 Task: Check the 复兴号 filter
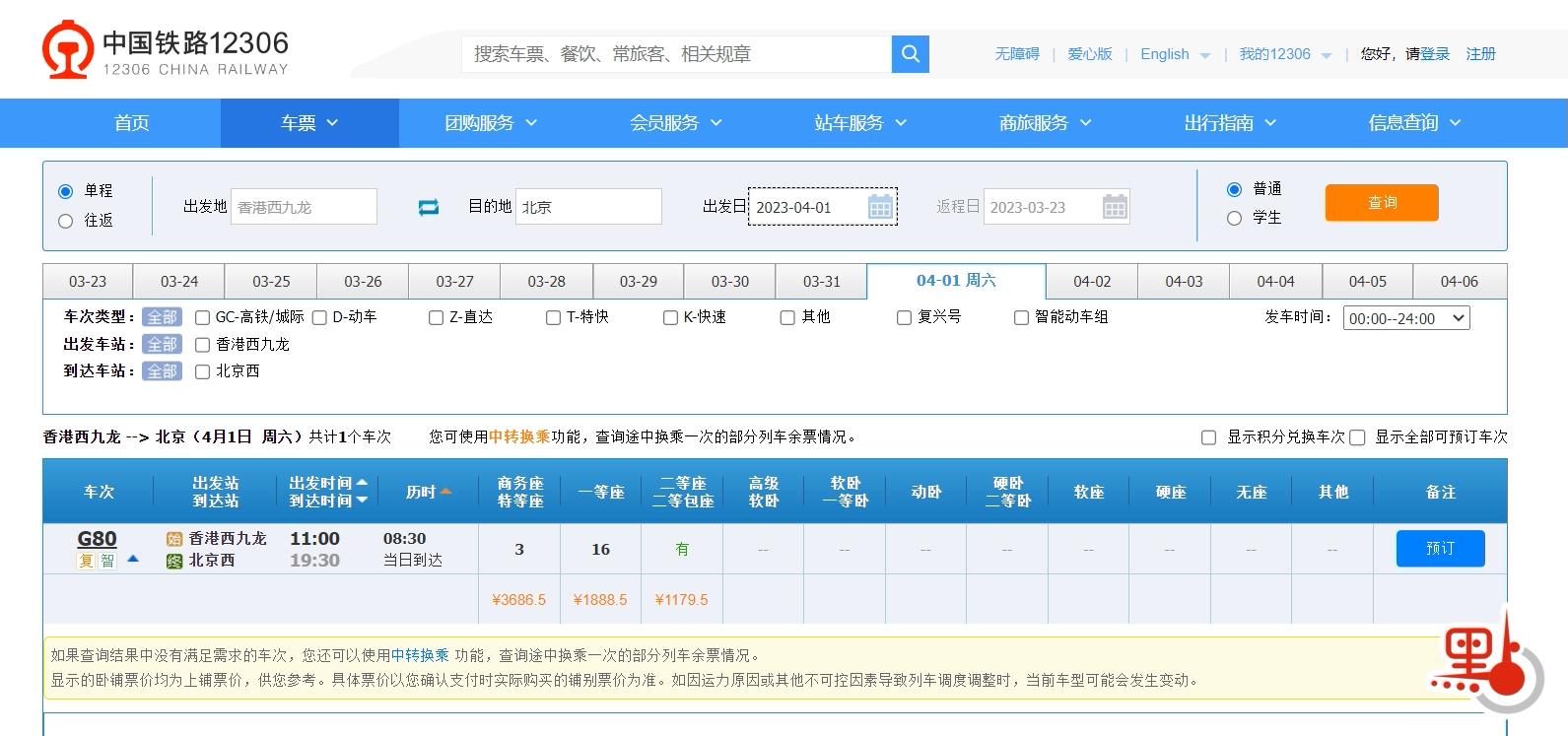coord(905,317)
